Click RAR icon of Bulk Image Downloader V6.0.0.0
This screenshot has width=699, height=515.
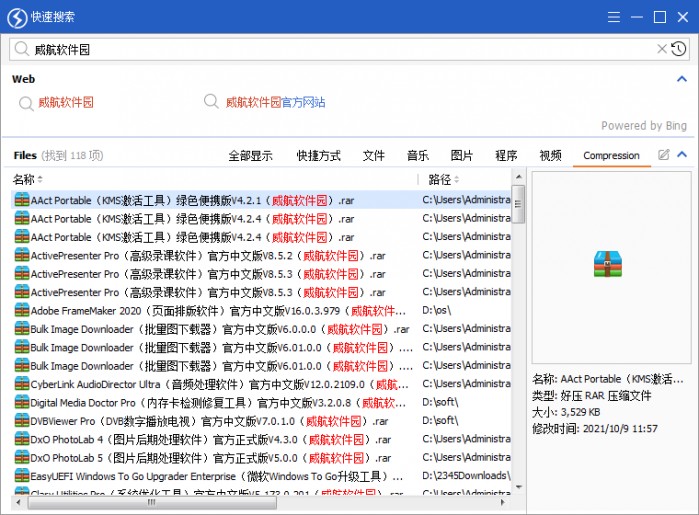pyautogui.click(x=22, y=329)
